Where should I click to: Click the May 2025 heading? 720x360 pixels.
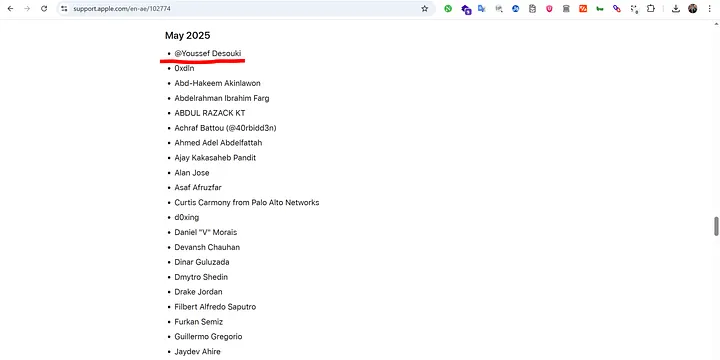pyautogui.click(x=187, y=36)
